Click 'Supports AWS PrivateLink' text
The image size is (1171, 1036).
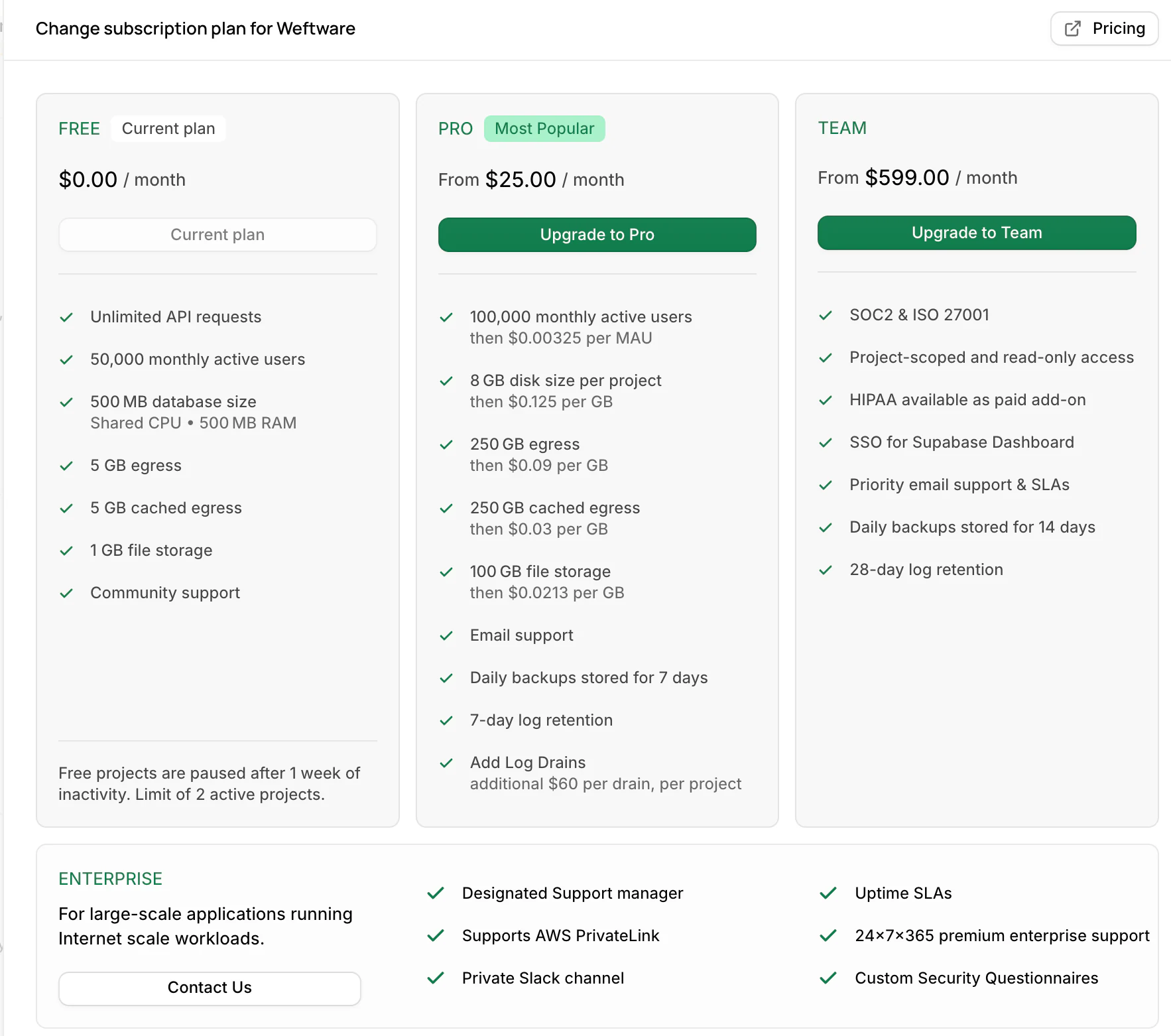tap(560, 936)
